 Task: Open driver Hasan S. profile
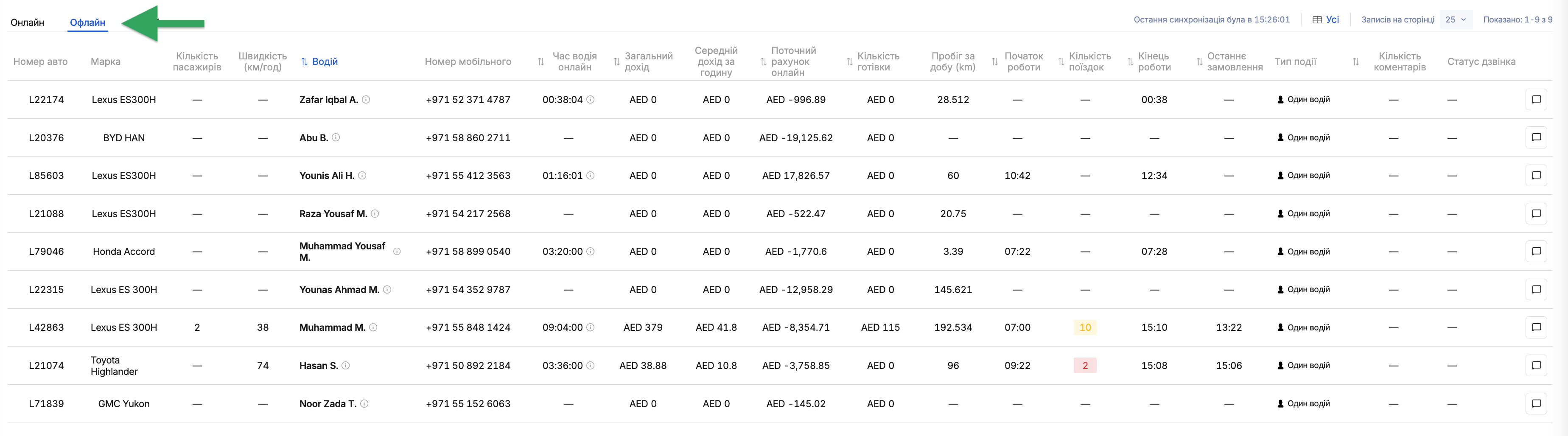click(318, 365)
